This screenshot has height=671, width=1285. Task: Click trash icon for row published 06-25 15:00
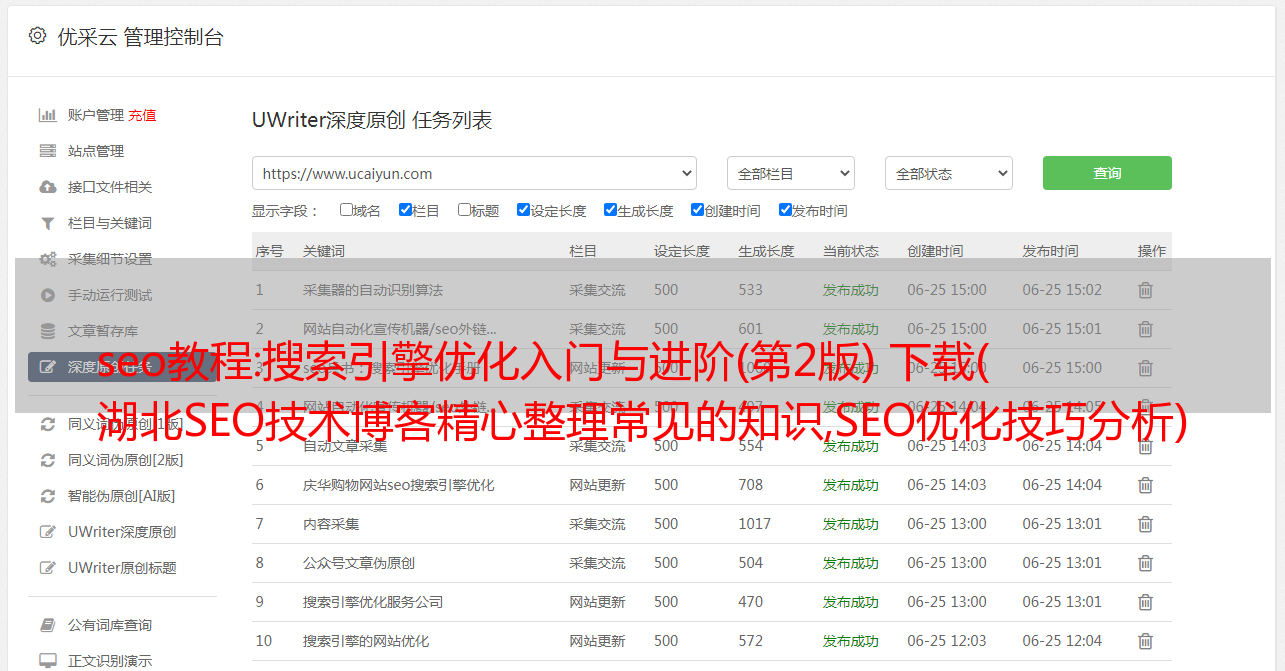(1145, 368)
